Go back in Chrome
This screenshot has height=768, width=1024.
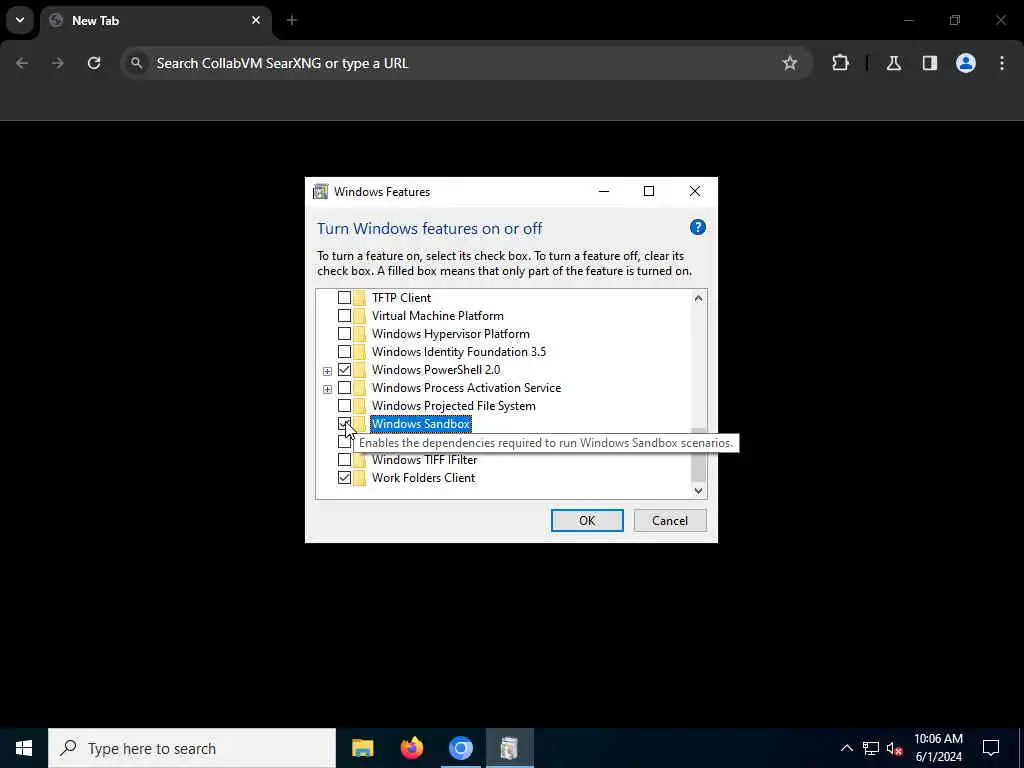pyautogui.click(x=22, y=63)
